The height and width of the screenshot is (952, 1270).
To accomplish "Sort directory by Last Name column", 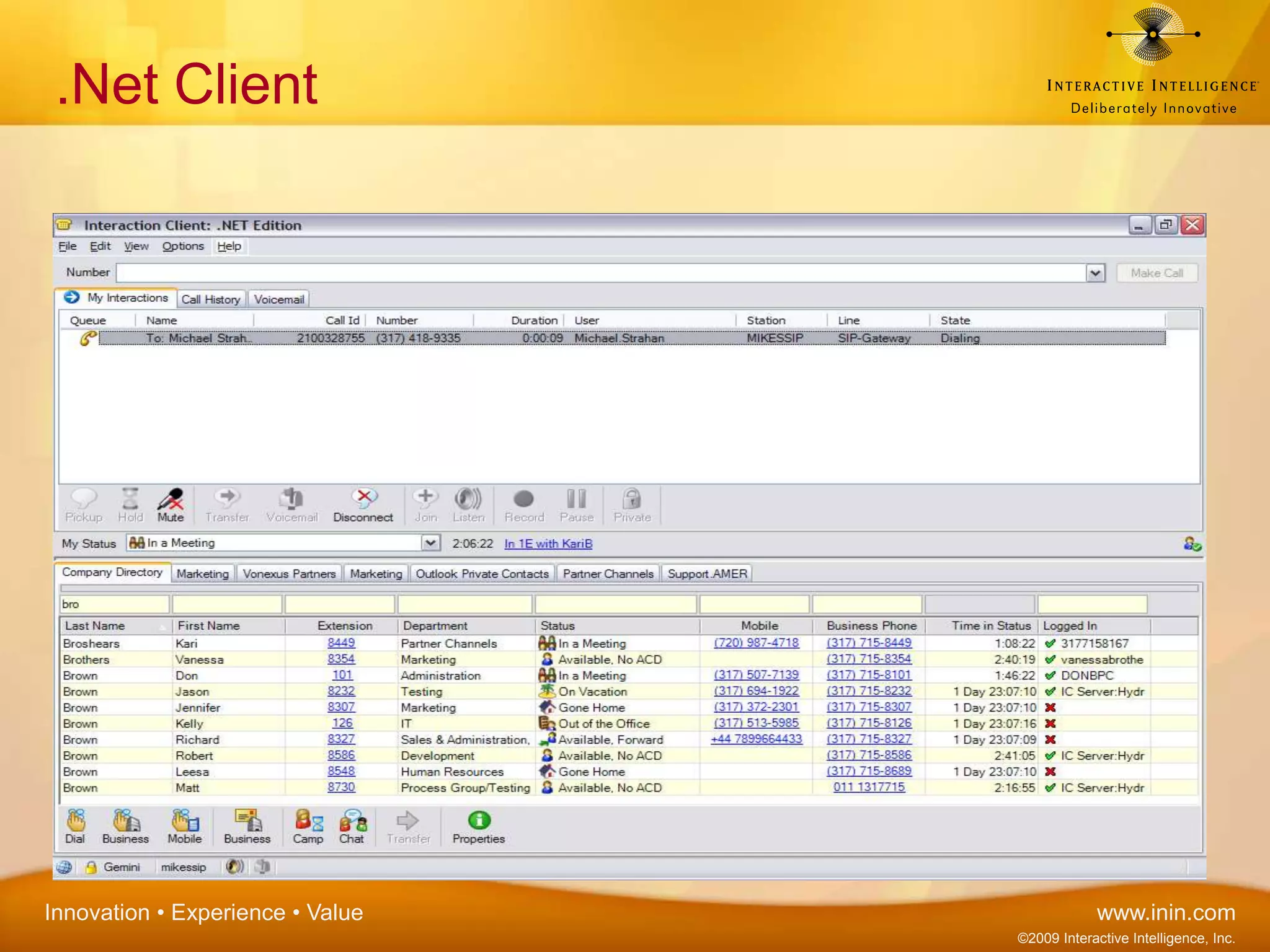I will [x=95, y=626].
